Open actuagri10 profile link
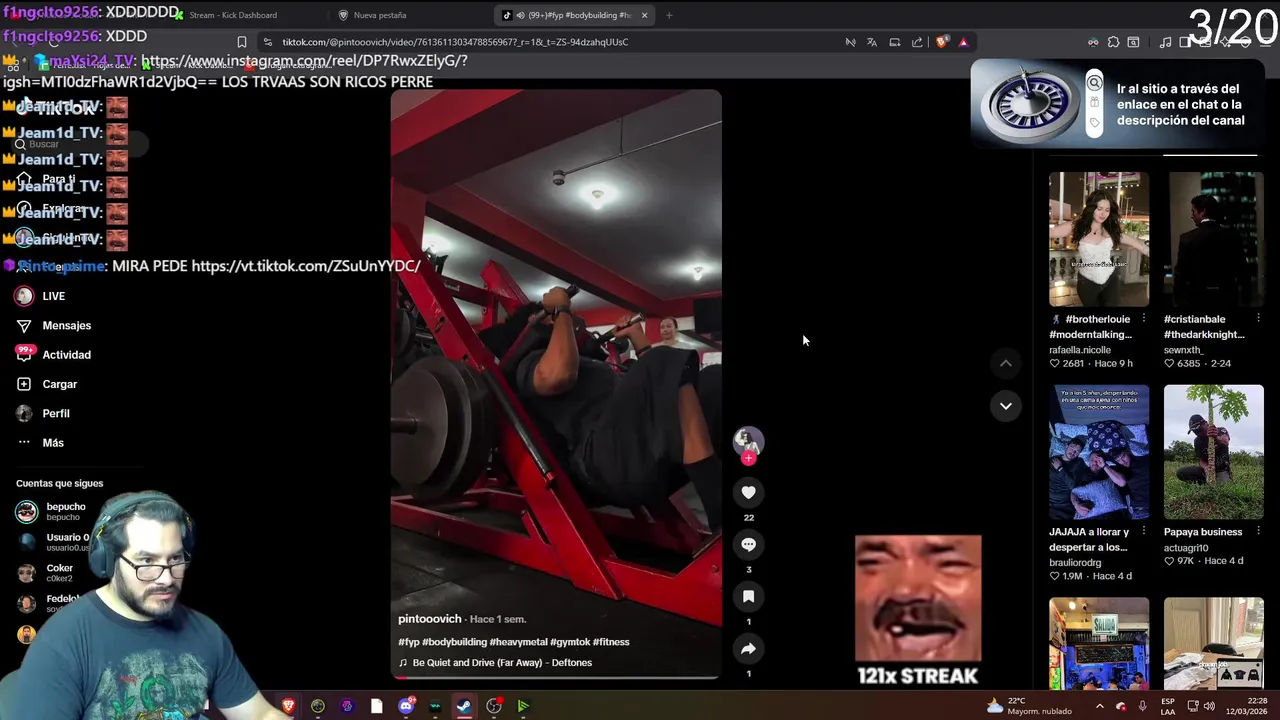 tap(1186, 548)
